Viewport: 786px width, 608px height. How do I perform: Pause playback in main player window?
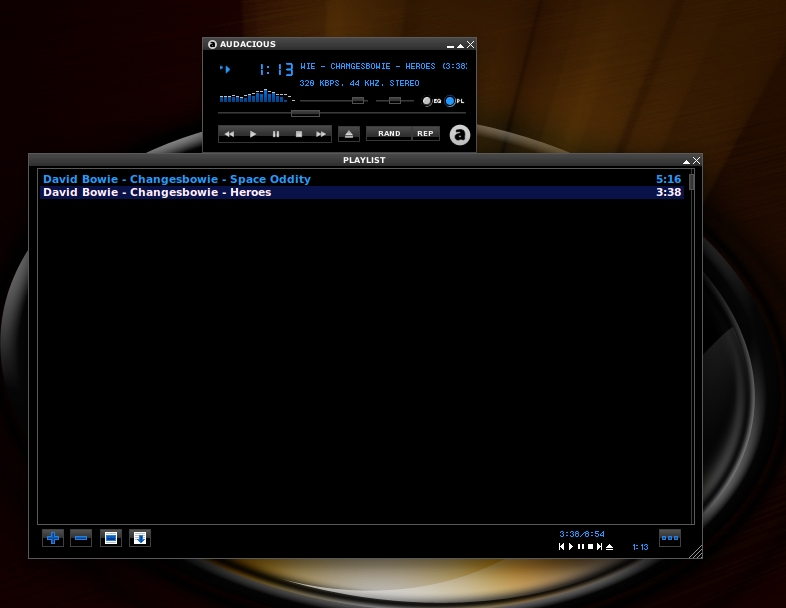tap(276, 134)
